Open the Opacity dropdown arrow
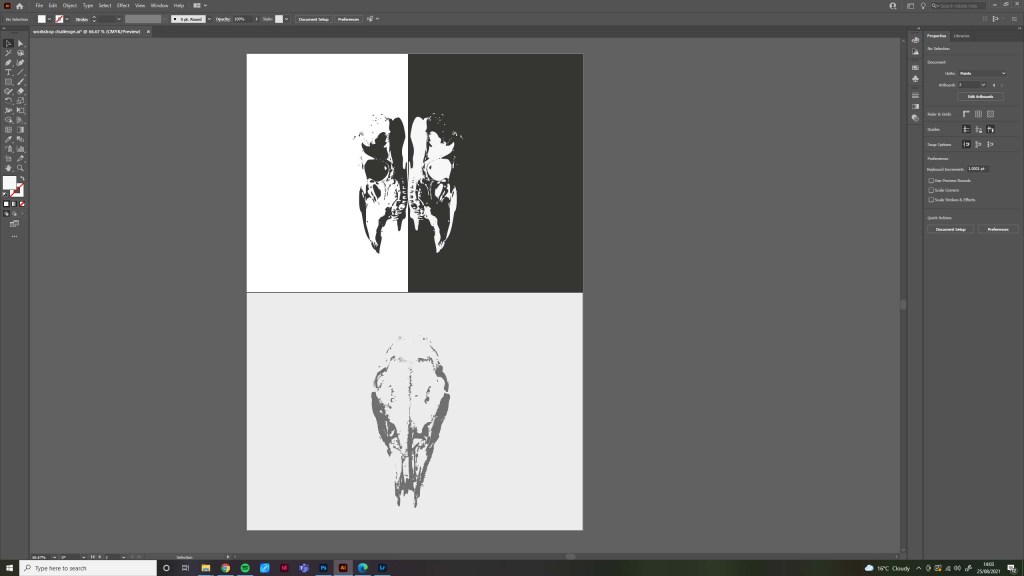This screenshot has width=1024, height=576. pyautogui.click(x=256, y=19)
